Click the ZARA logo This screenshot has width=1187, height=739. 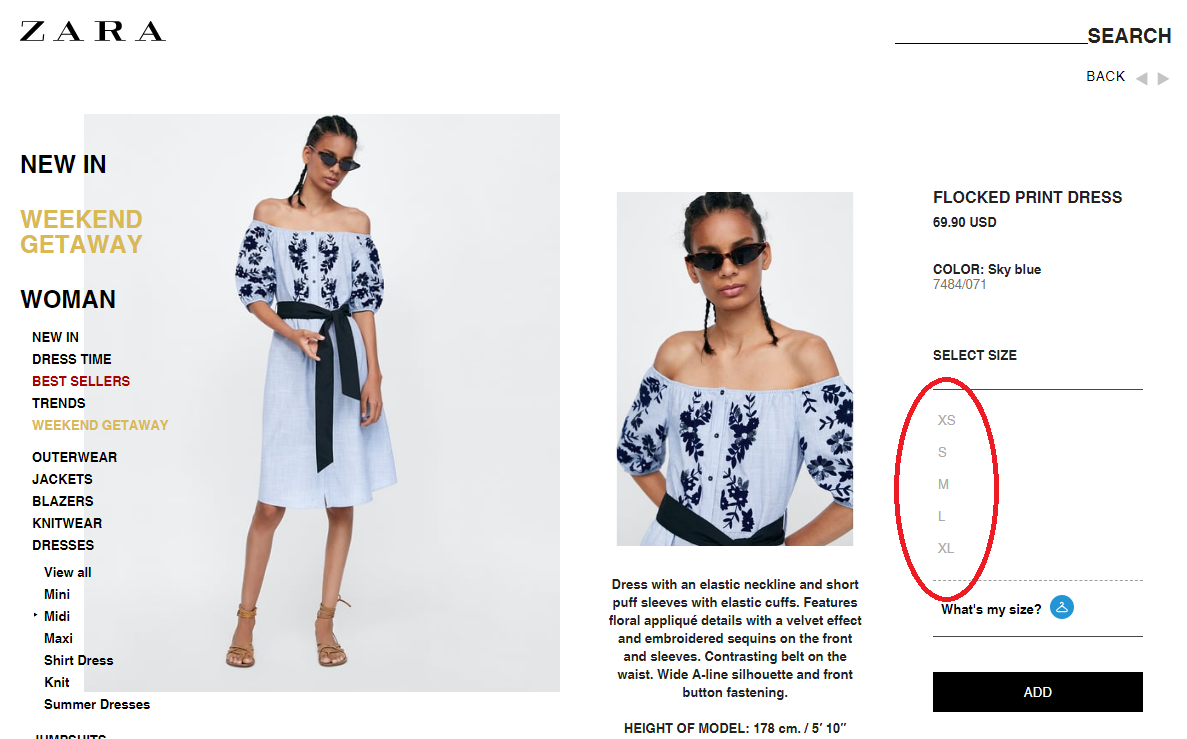coord(92,31)
